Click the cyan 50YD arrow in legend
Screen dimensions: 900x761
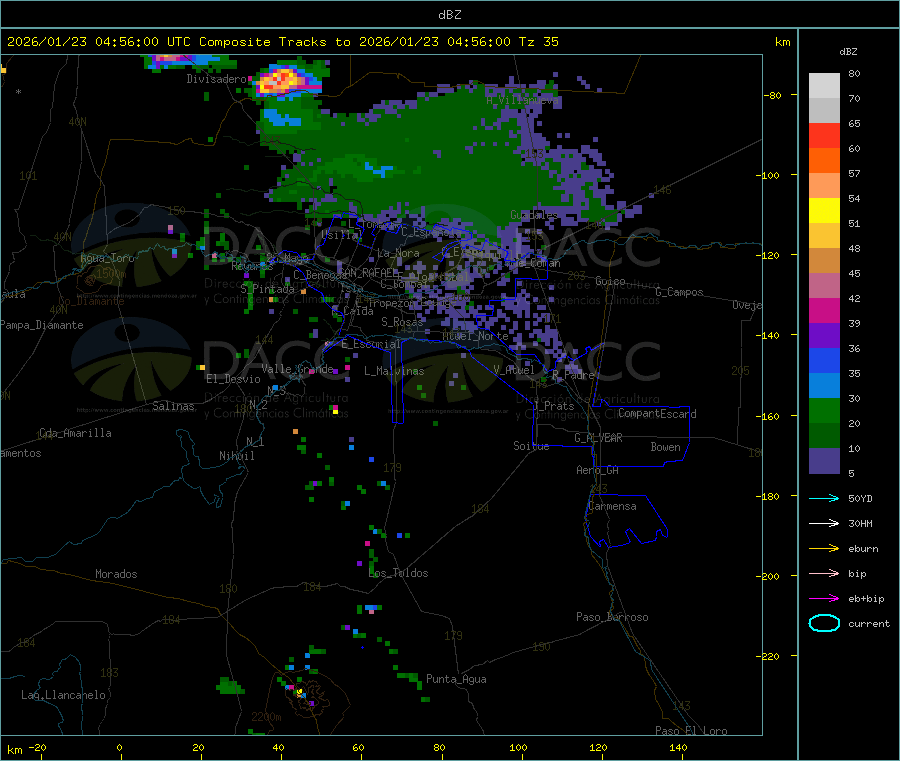824,498
